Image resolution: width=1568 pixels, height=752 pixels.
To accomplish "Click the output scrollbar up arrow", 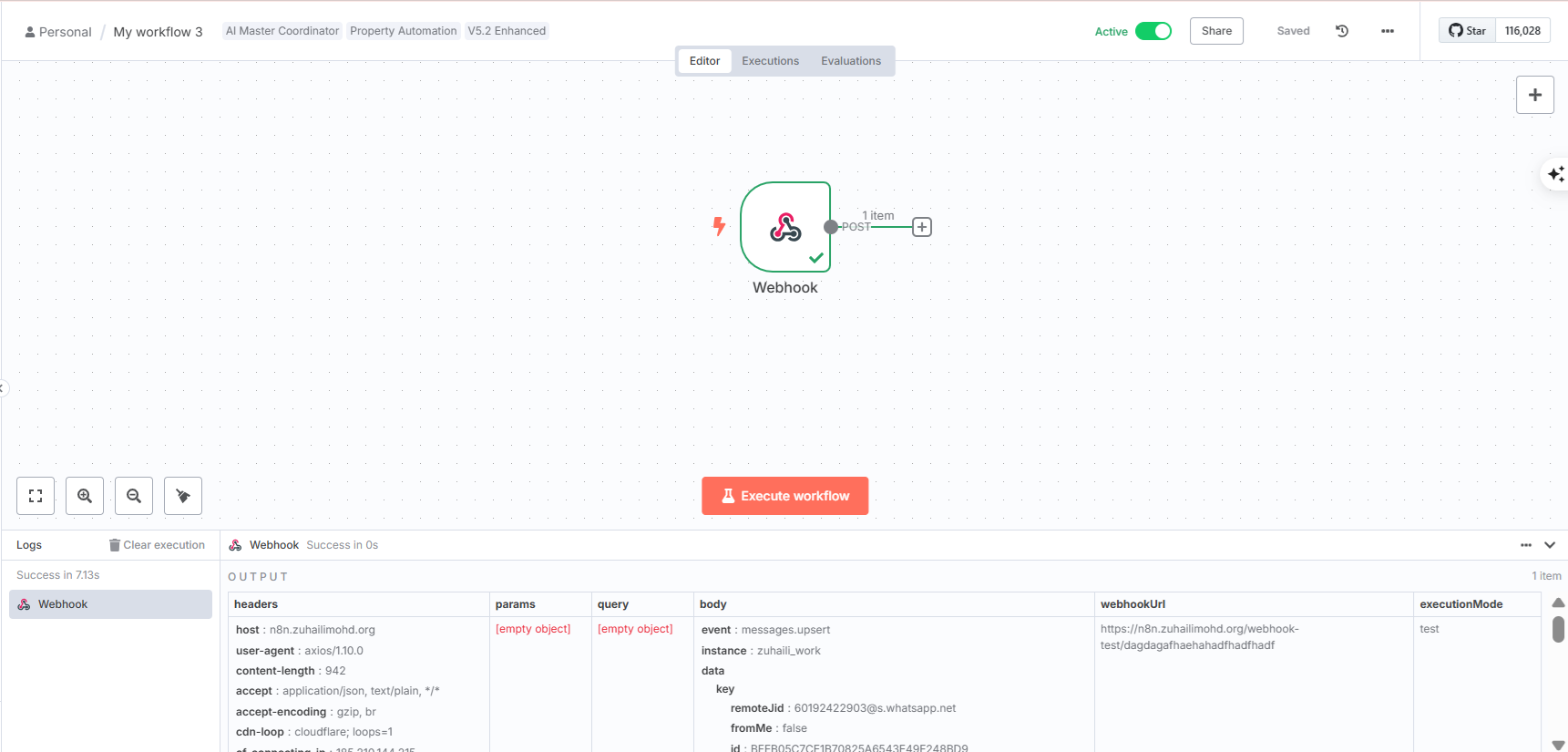I will click(1558, 603).
